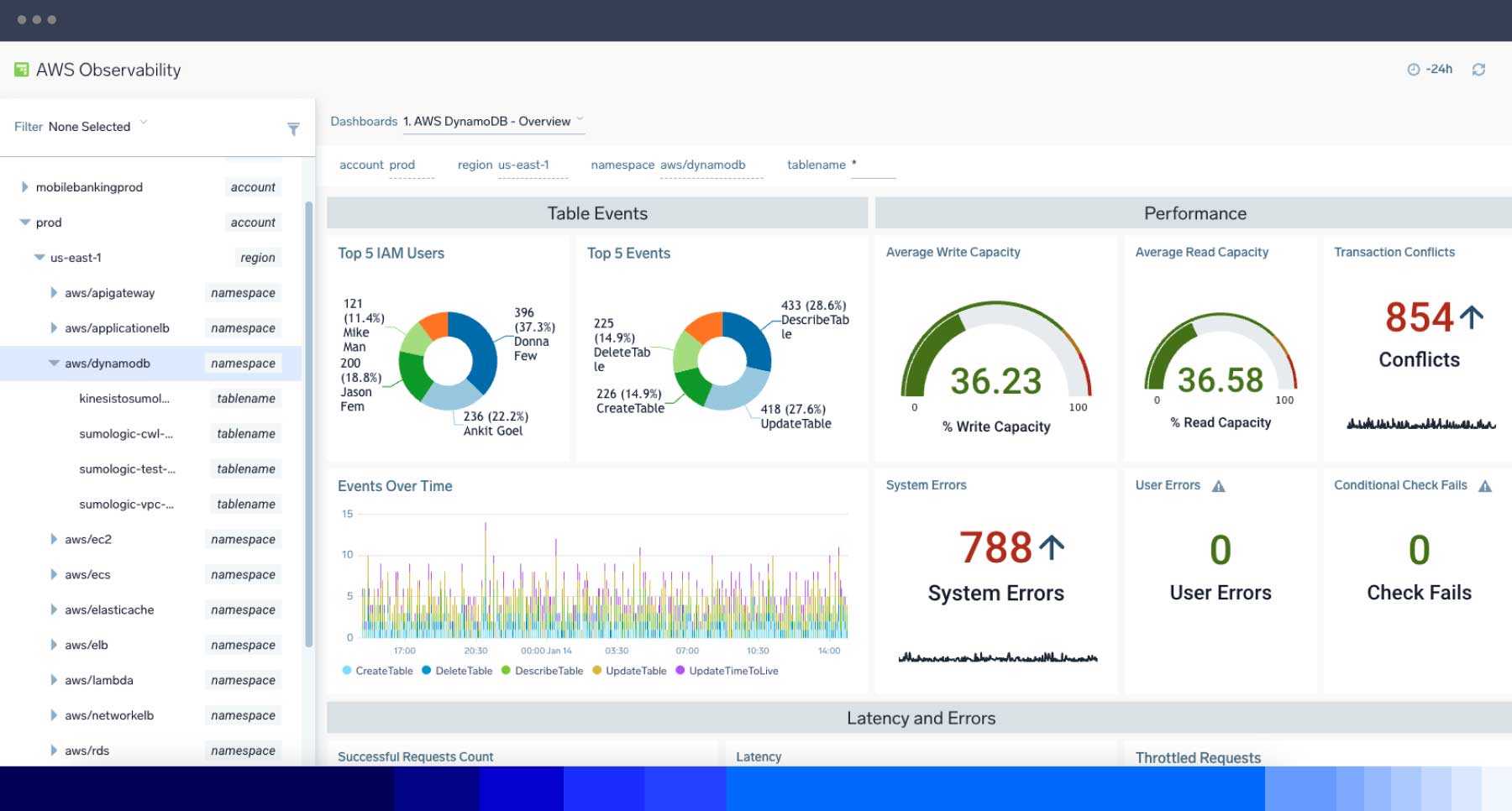
Task: Click the System Errors sparkline
Action: tap(998, 657)
